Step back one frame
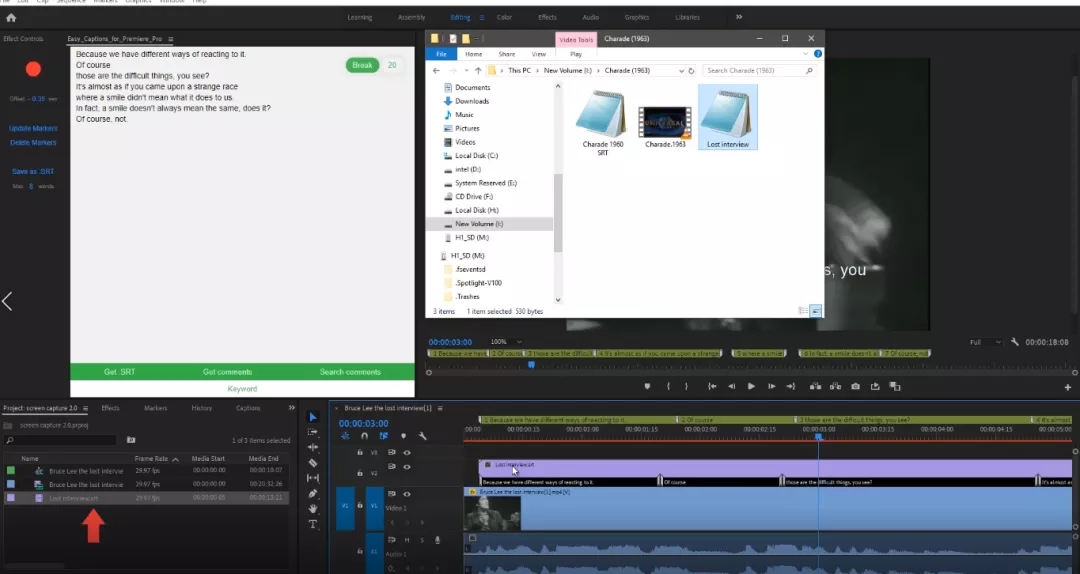 tap(731, 387)
